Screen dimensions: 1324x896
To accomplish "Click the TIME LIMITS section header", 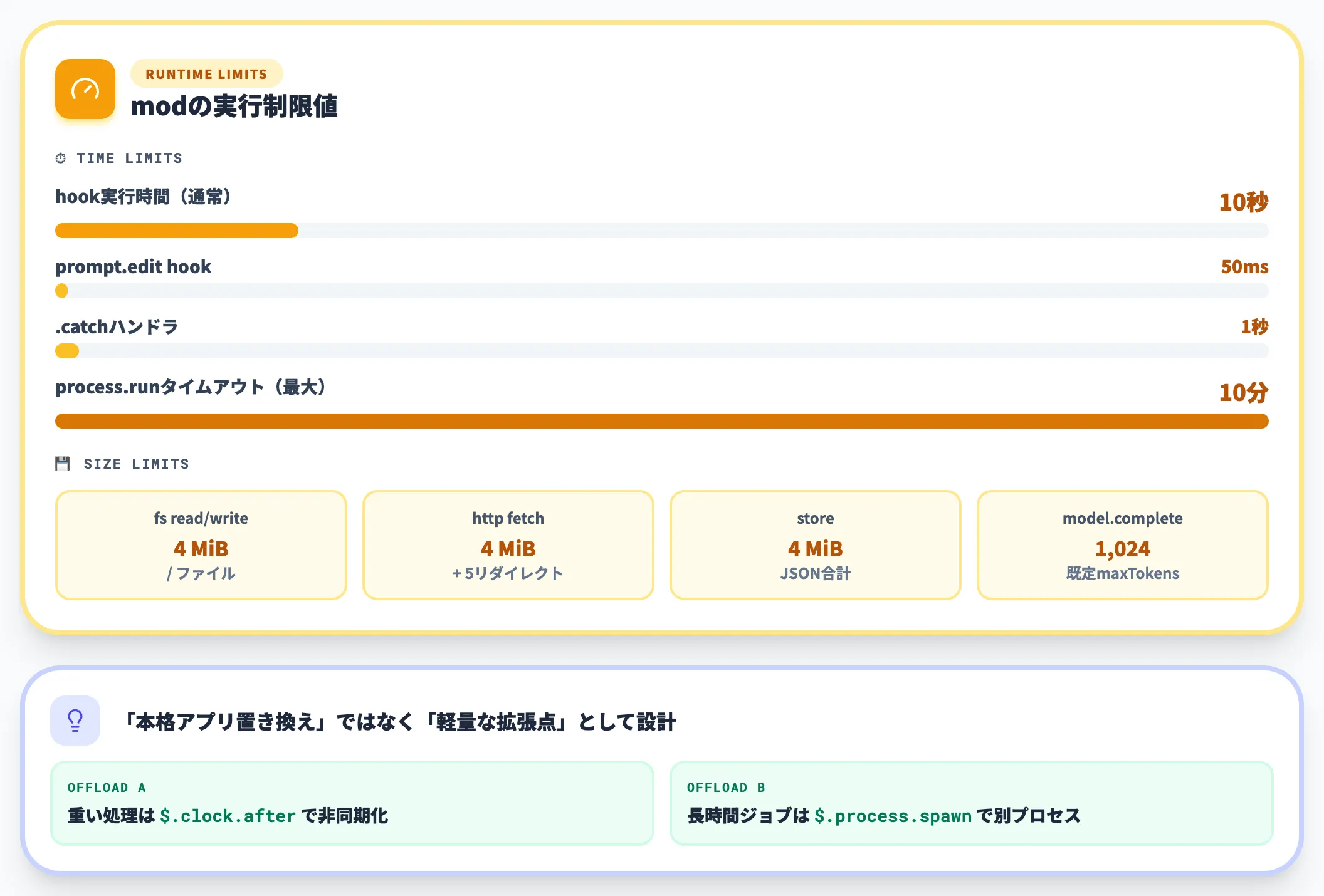I will click(x=129, y=158).
